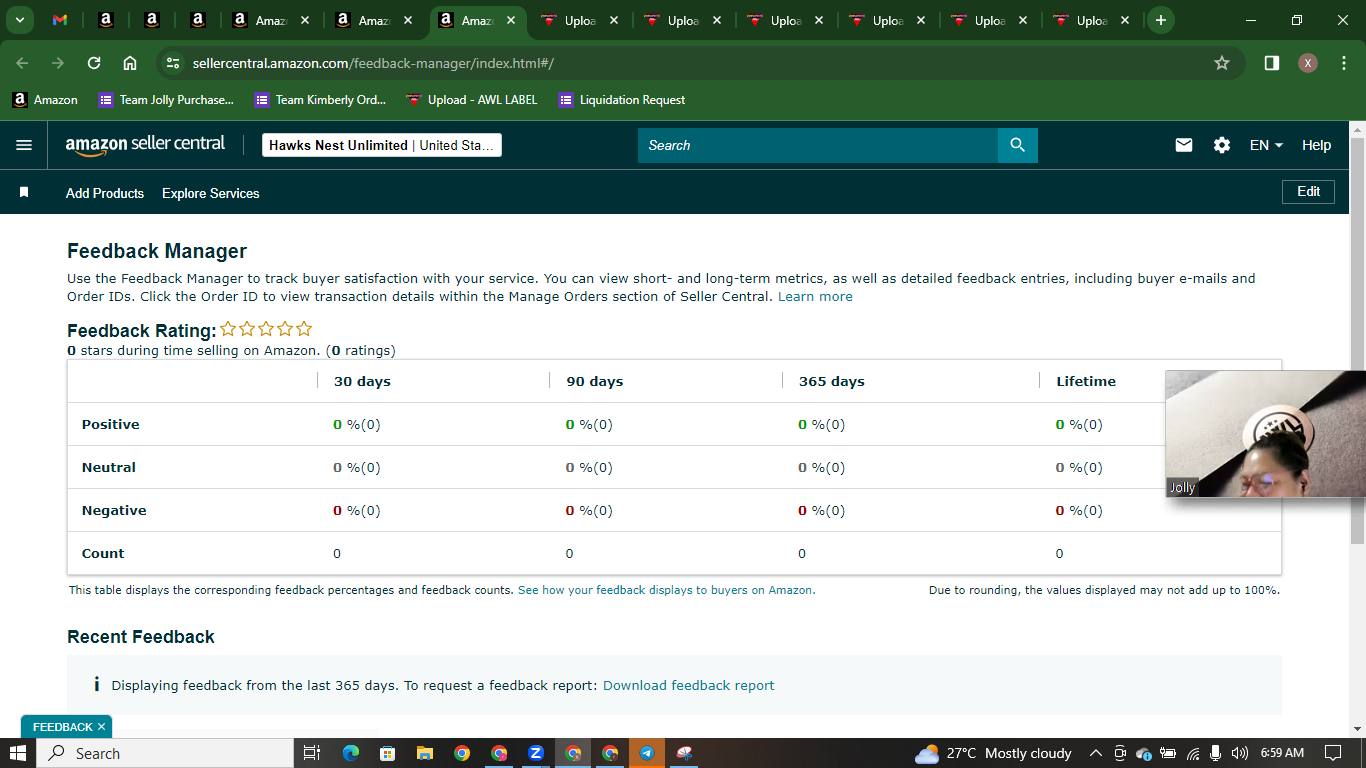Select the 'Lifetime' column header
This screenshot has width=1366, height=768.
click(1086, 381)
